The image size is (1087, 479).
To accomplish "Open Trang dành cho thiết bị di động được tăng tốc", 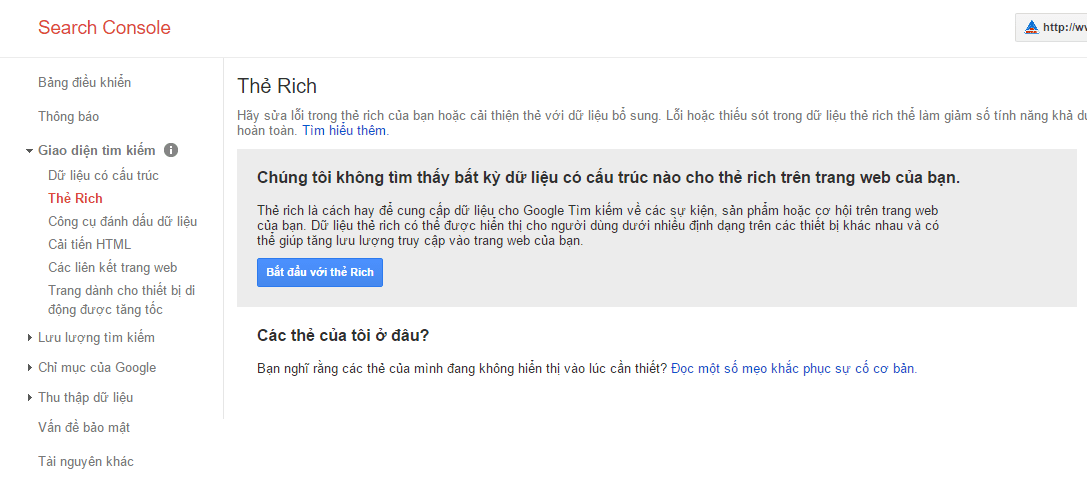I will [x=122, y=300].
